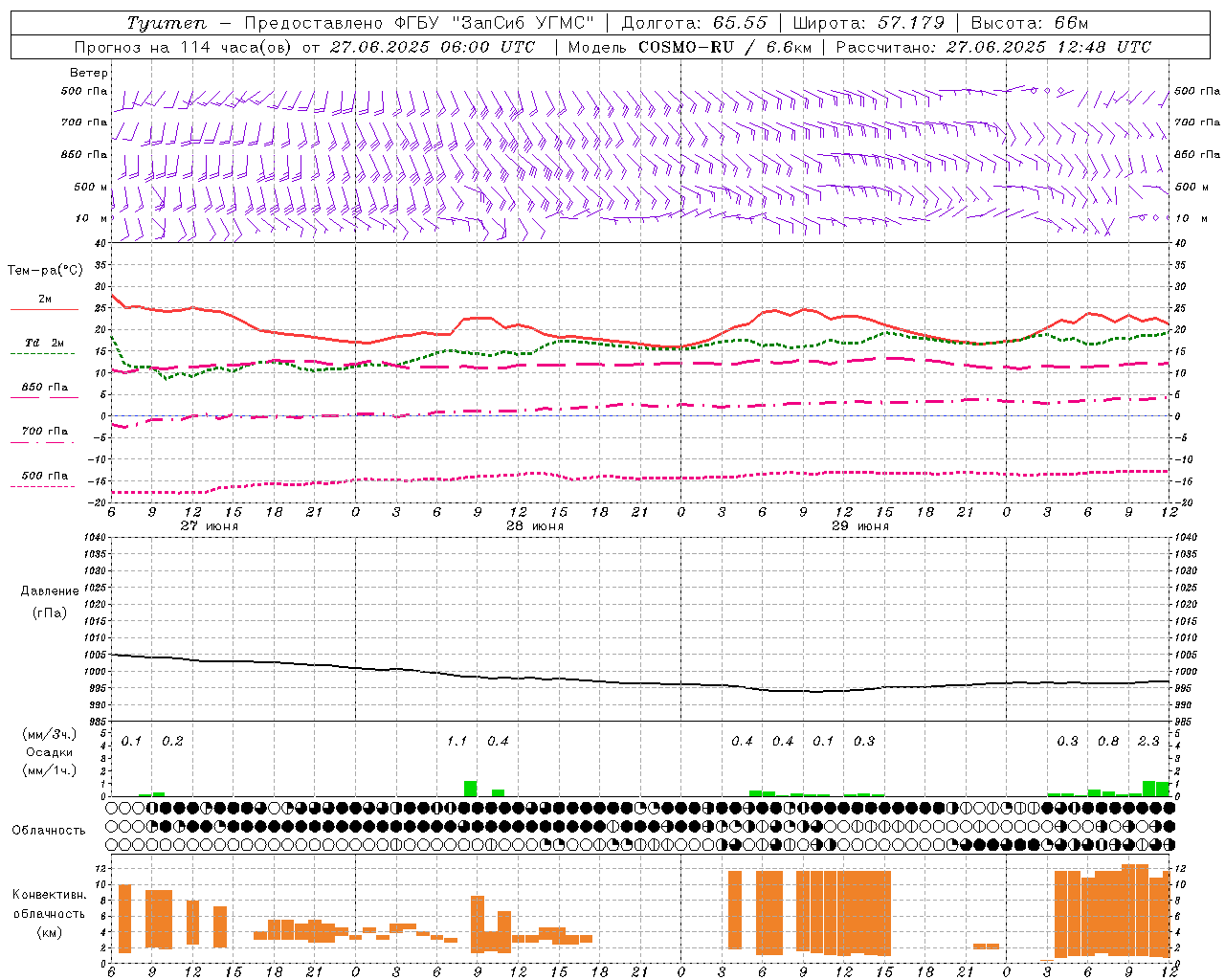This screenshot has width=1225, height=980.
Task: Click the "Осадки" precipitation label
Action: 50,753
